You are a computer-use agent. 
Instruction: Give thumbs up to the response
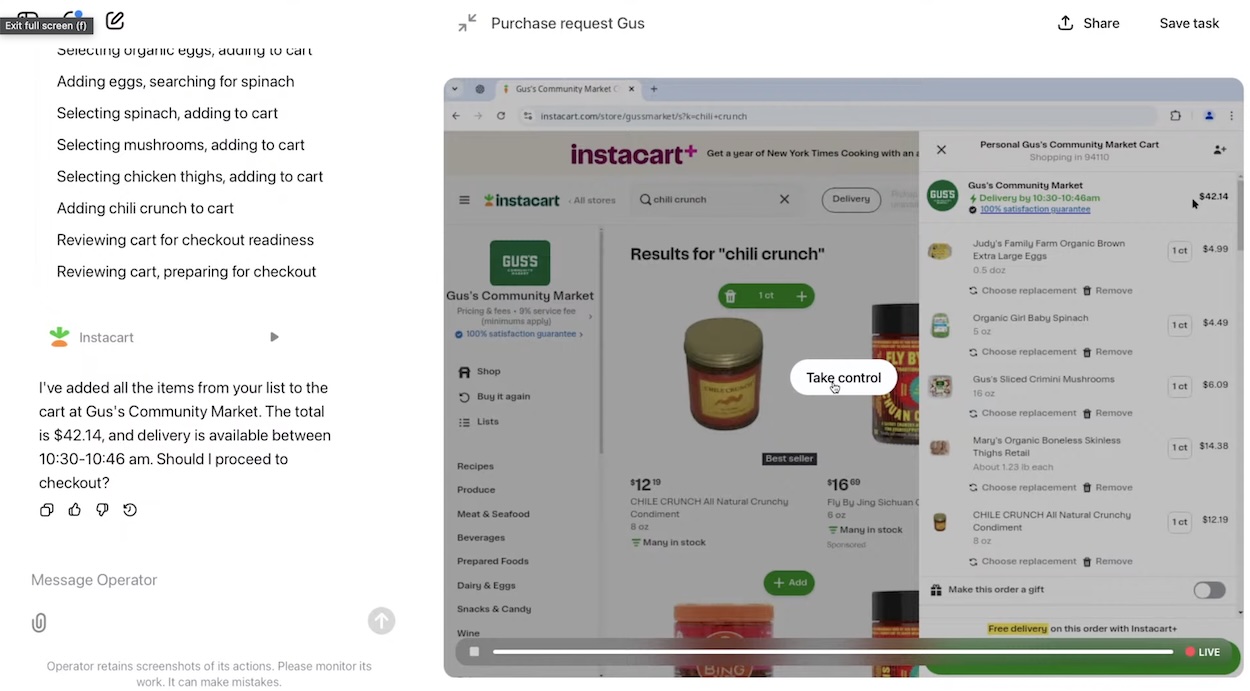click(x=74, y=510)
